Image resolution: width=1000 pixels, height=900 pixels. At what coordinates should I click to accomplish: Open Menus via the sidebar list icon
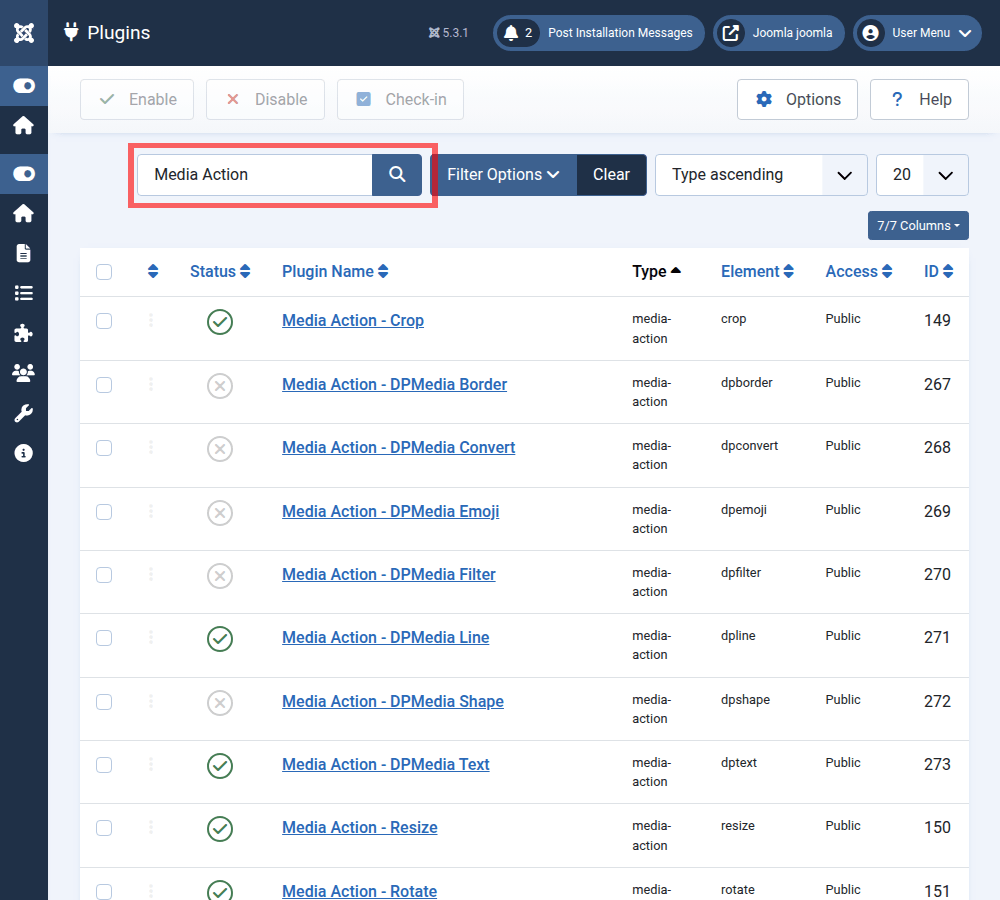[x=24, y=293]
